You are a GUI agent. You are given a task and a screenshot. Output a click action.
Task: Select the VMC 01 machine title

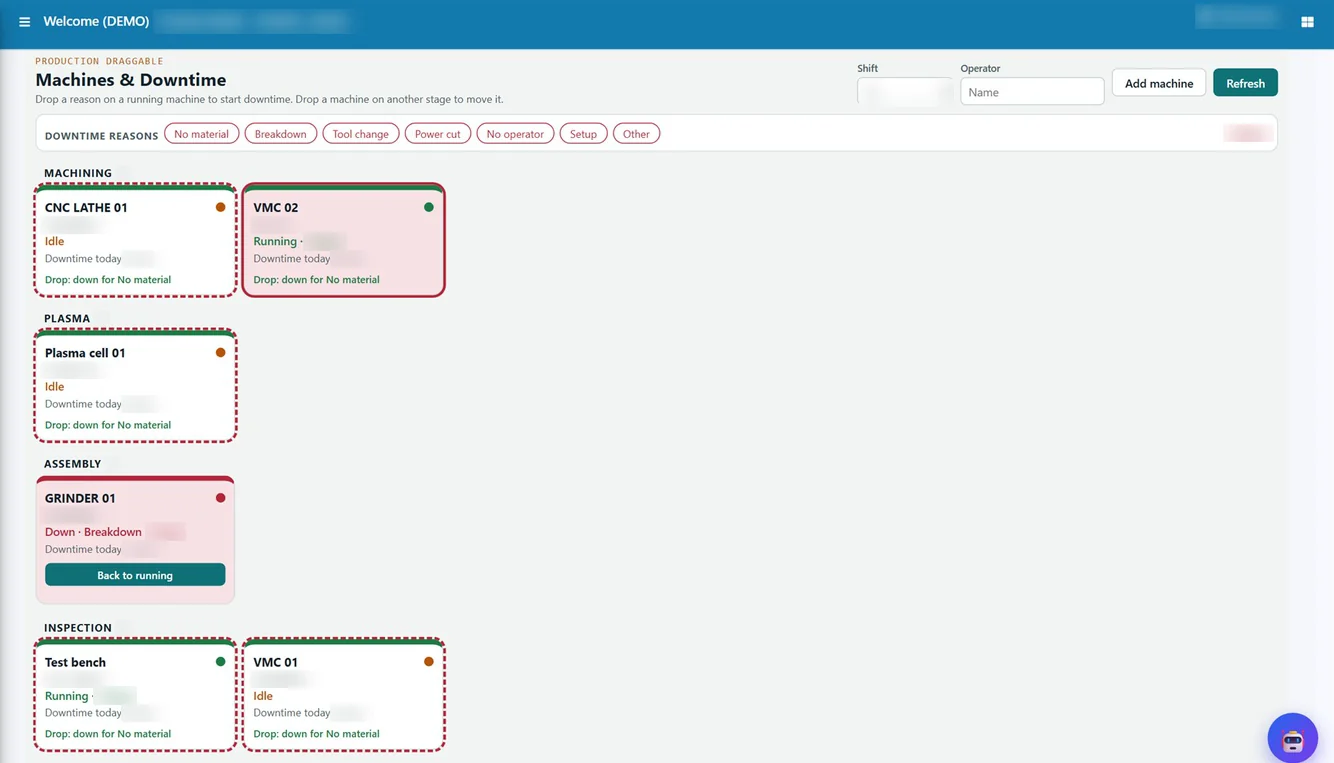tap(276, 662)
